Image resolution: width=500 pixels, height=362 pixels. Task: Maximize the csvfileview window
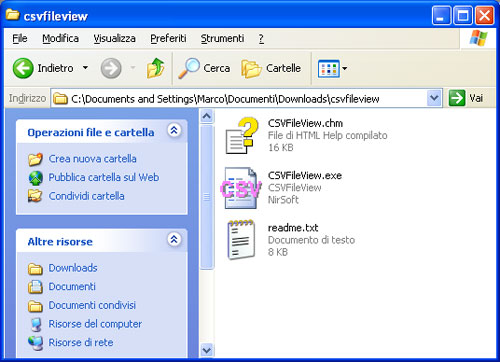click(x=463, y=16)
